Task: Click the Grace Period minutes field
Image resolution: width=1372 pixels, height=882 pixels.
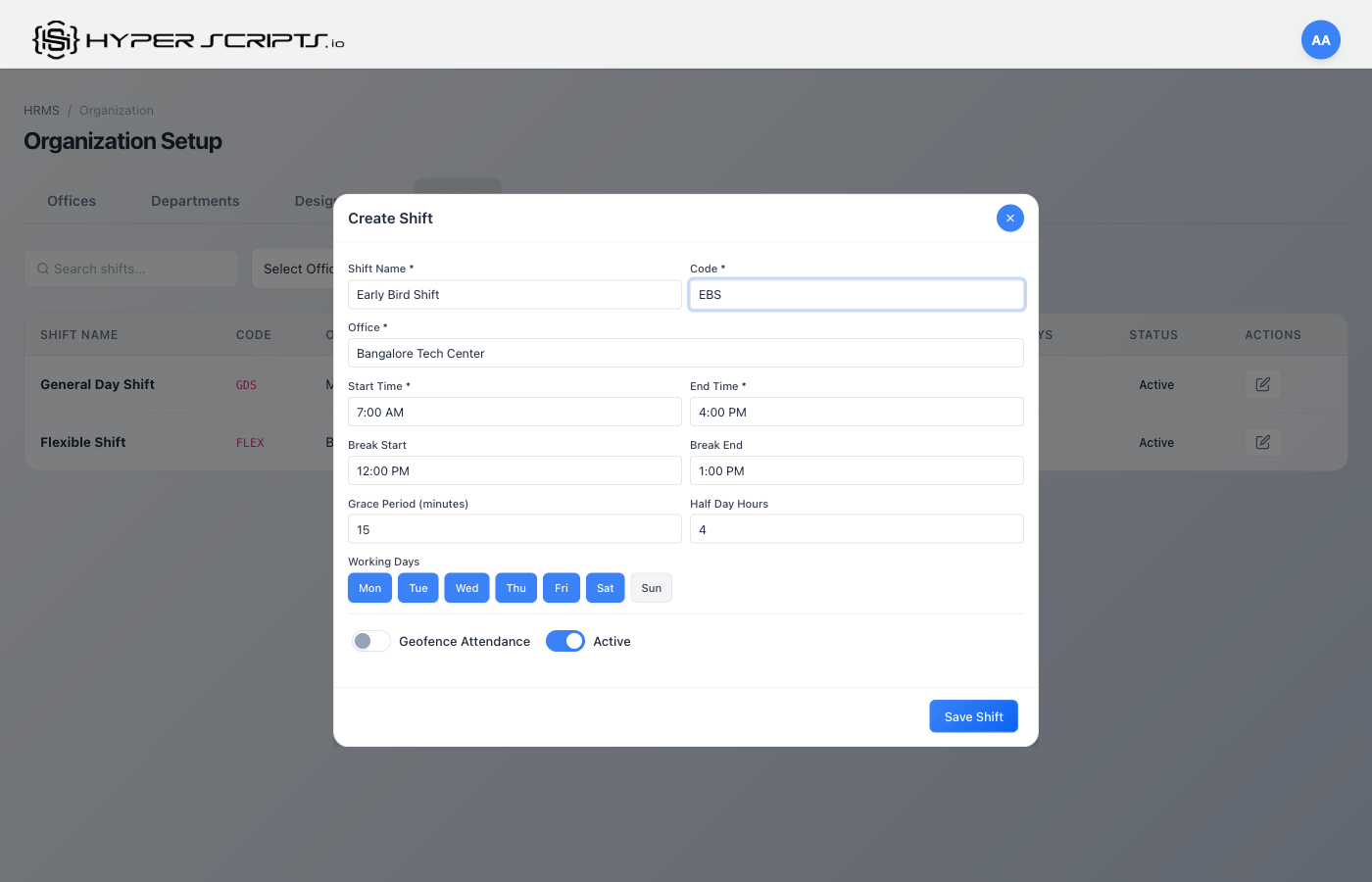Action: click(514, 530)
